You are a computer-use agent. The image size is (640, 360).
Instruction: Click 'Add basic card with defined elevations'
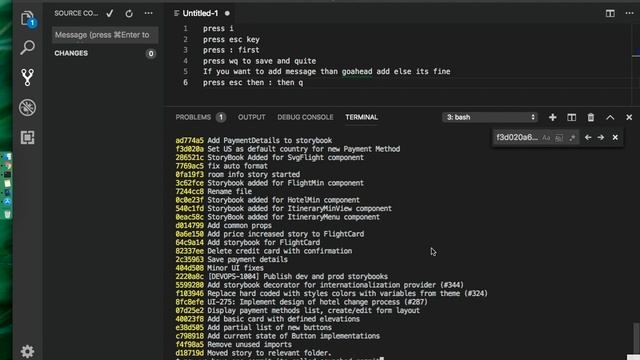pos(283,319)
